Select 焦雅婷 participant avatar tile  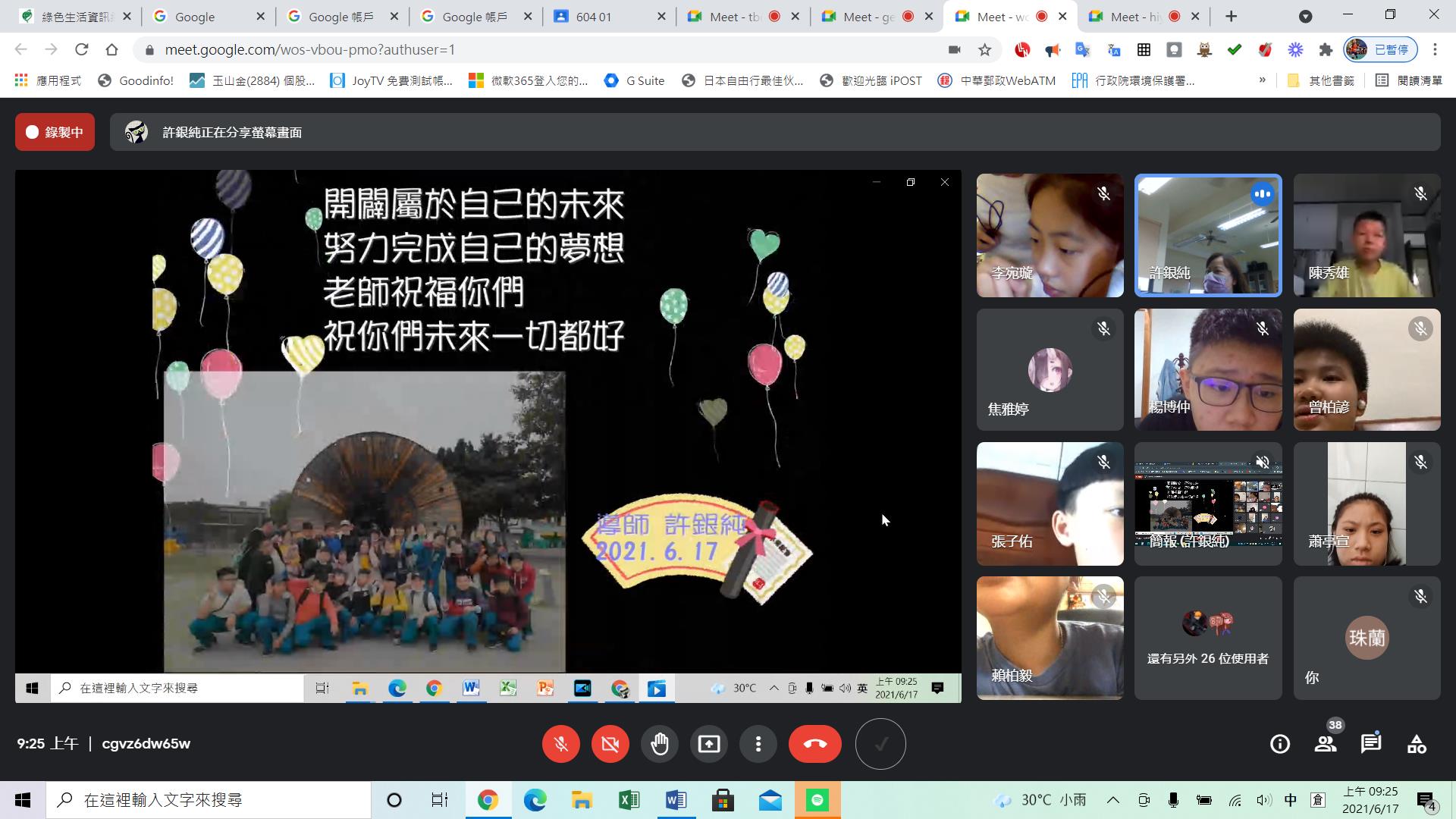click(1050, 369)
